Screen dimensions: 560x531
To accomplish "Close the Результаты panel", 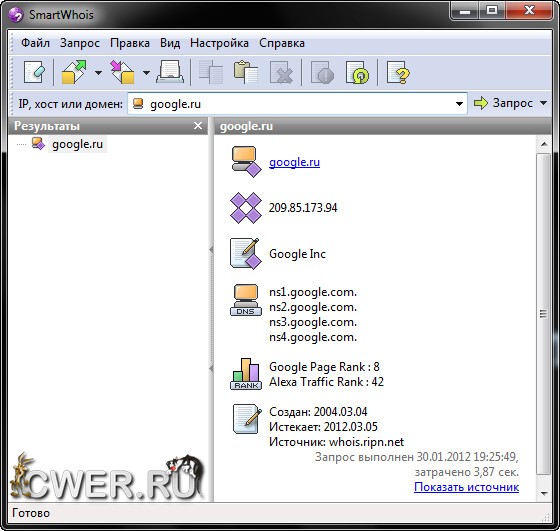I will pyautogui.click(x=198, y=126).
